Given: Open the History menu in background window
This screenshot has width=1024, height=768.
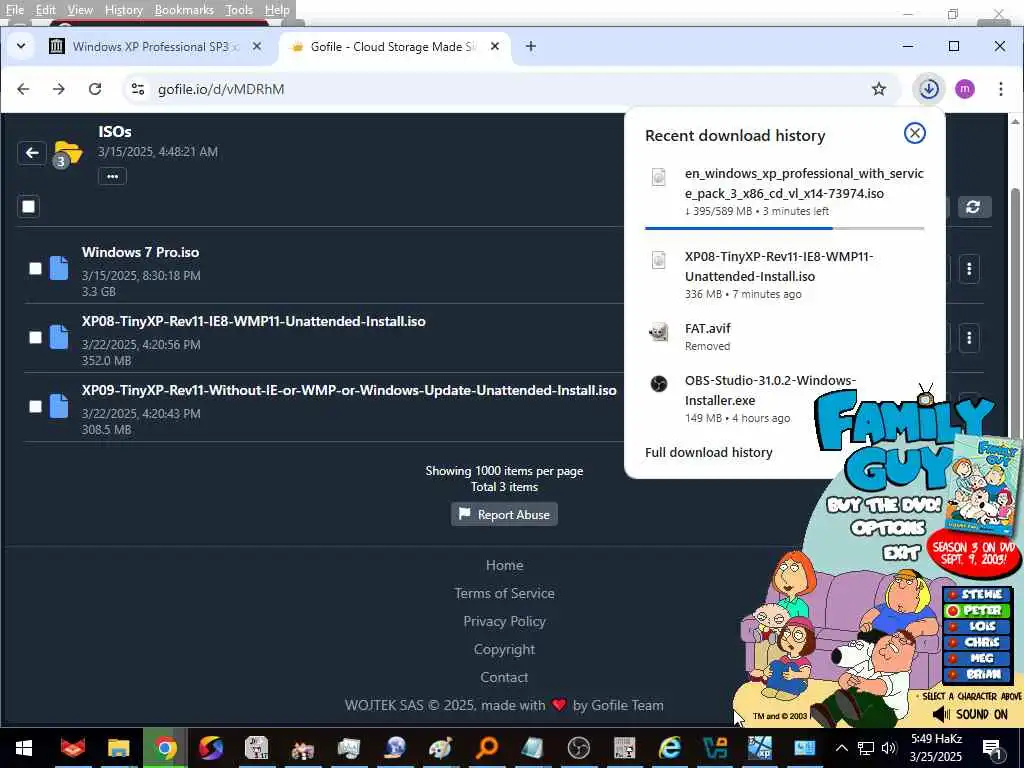Looking at the screenshot, I should point(123,10).
